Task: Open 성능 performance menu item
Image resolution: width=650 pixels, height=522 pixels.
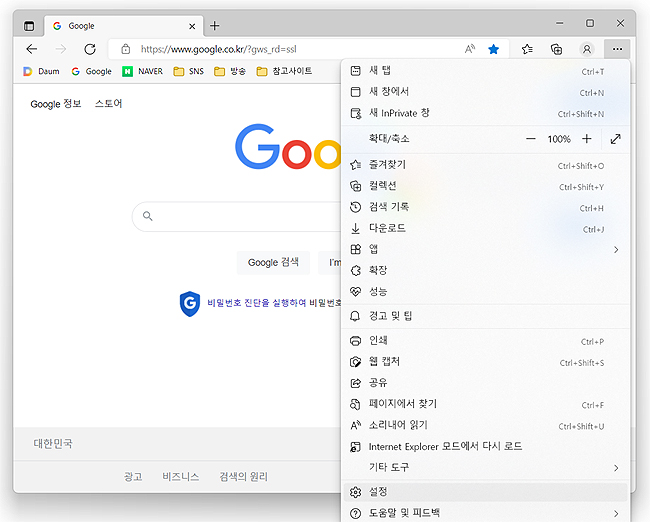Action: (484, 292)
